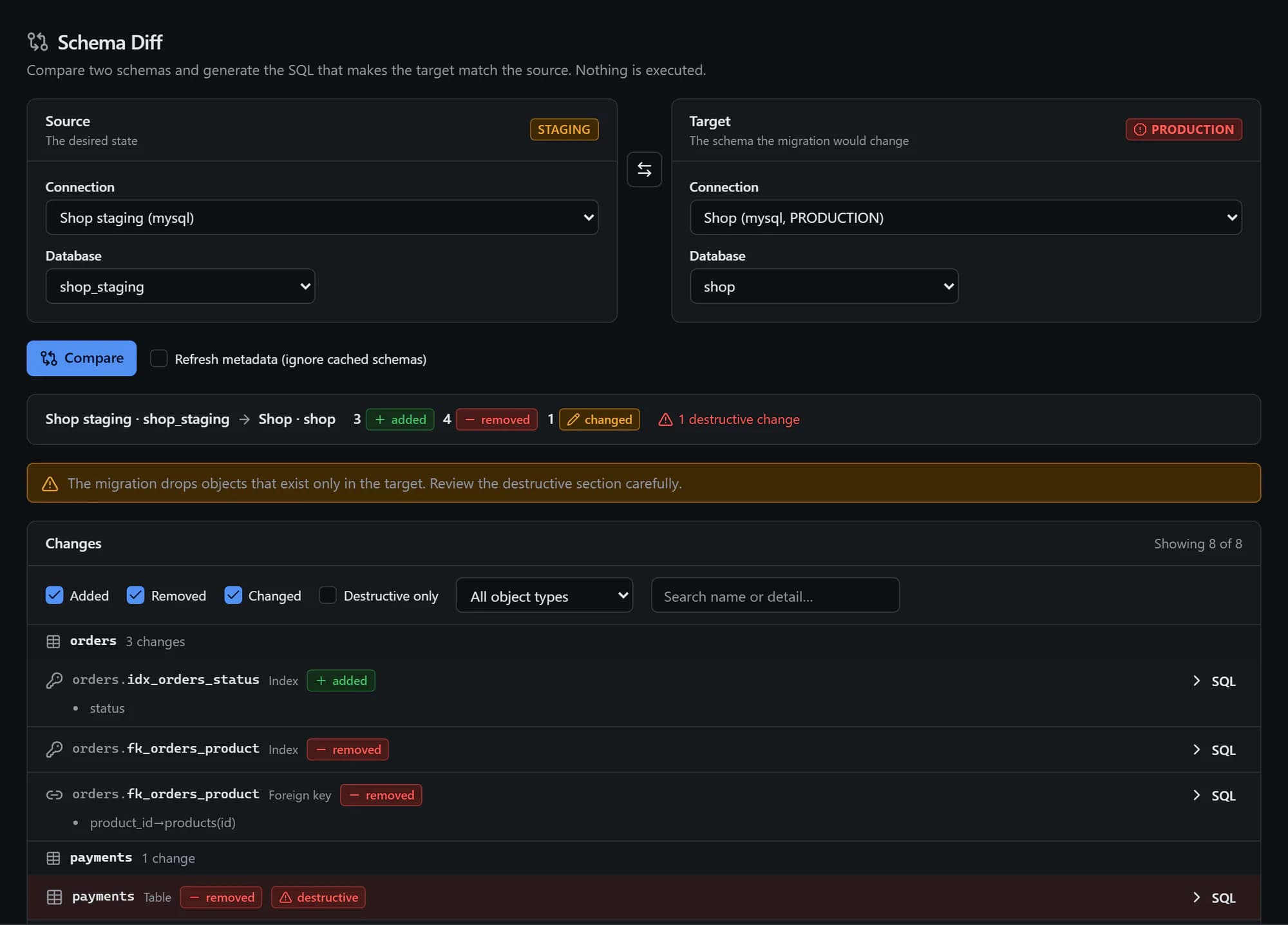The height and width of the screenshot is (925, 1288).
Task: Click the idx_orders_status index key icon
Action: (x=54, y=680)
